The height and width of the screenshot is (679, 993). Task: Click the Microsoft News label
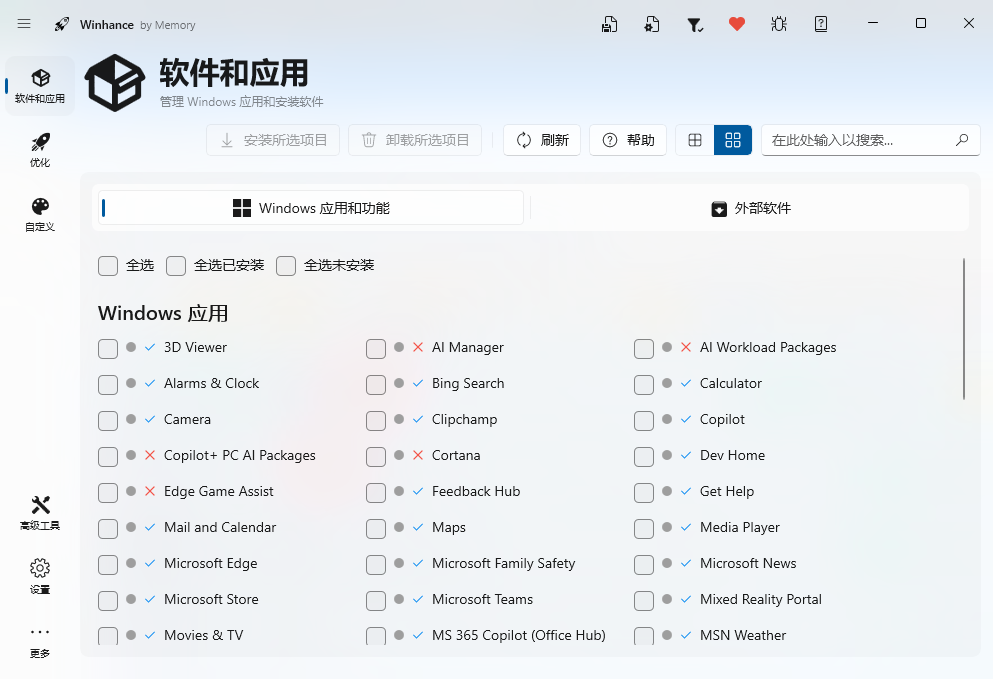click(x=748, y=563)
